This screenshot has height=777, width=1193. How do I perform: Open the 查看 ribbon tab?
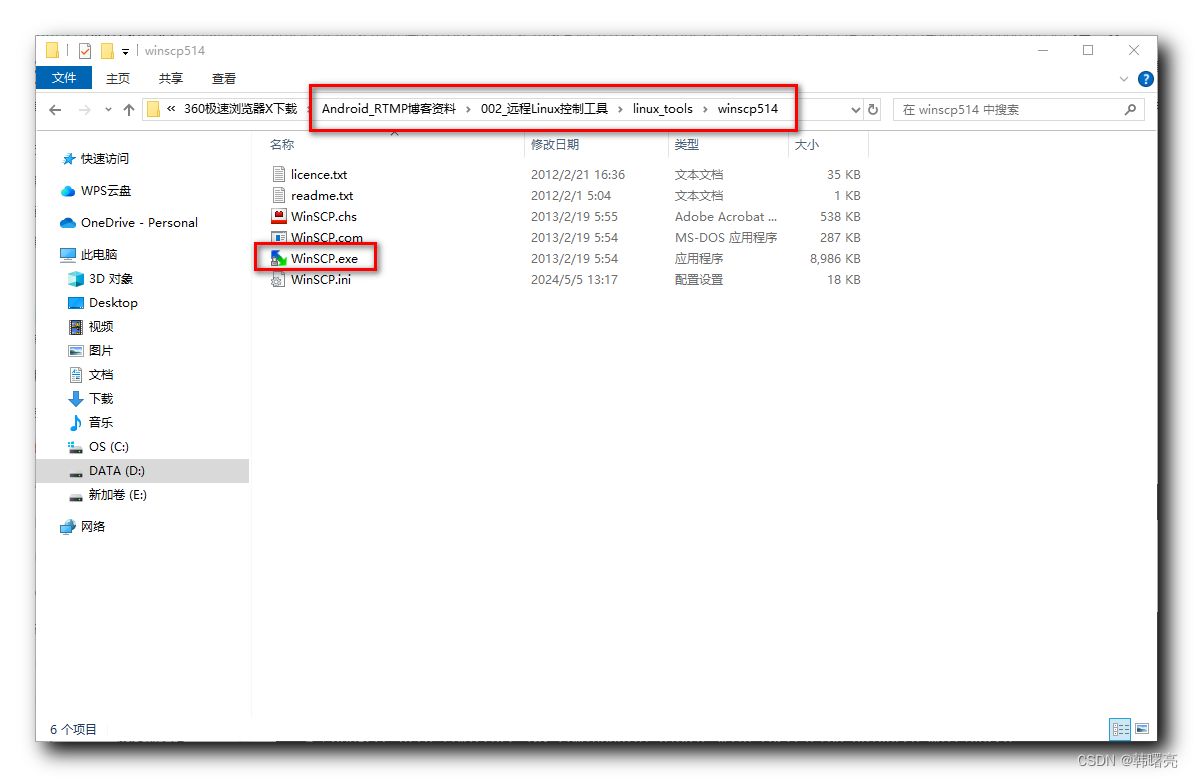(x=222, y=77)
